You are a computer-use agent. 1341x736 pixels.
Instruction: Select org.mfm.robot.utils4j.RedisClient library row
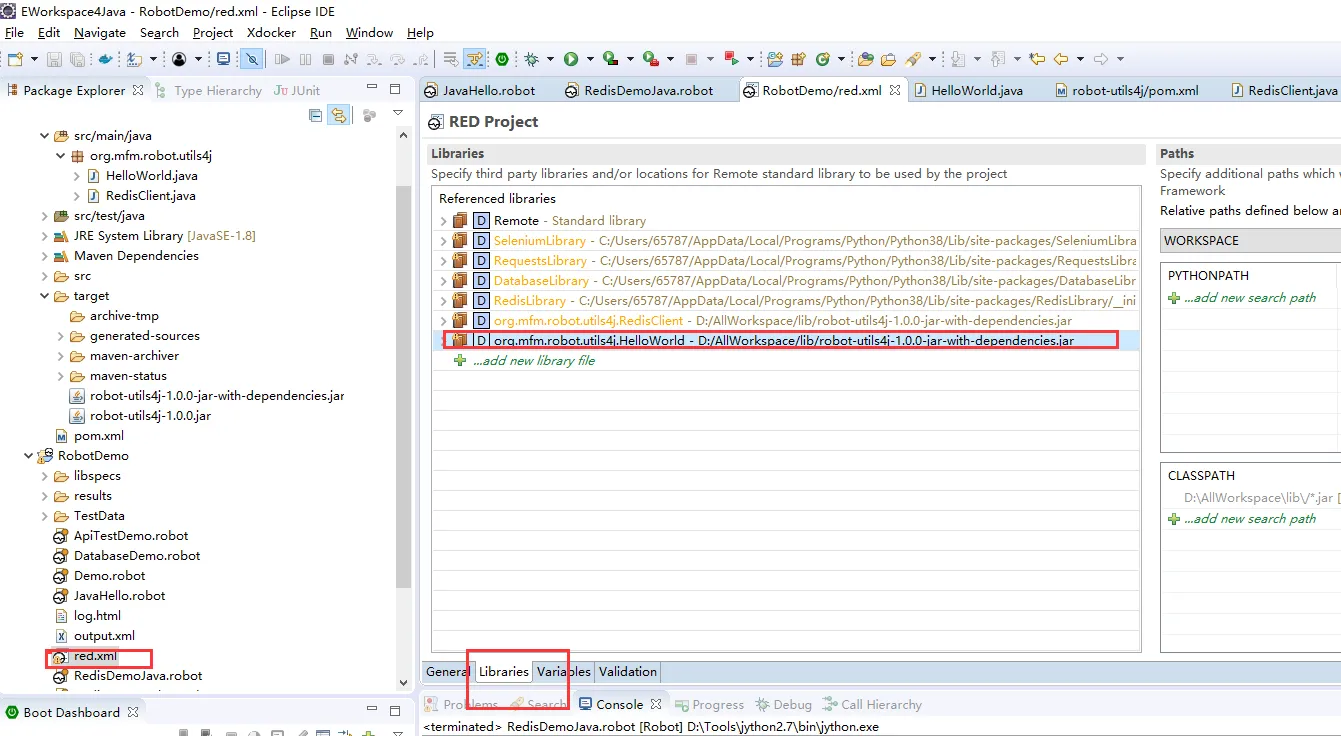[x=787, y=321]
